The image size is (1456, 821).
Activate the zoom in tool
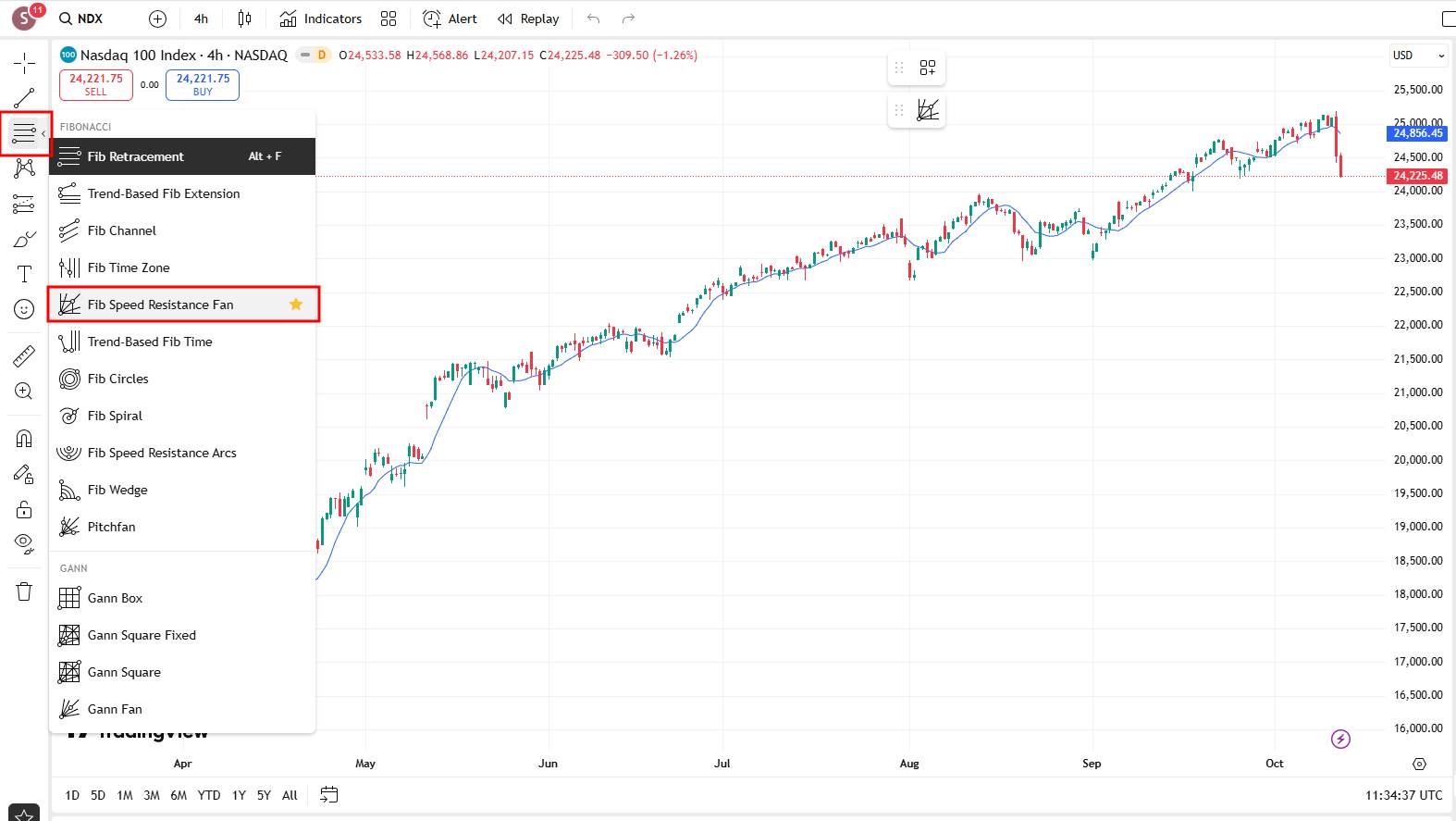(x=24, y=392)
